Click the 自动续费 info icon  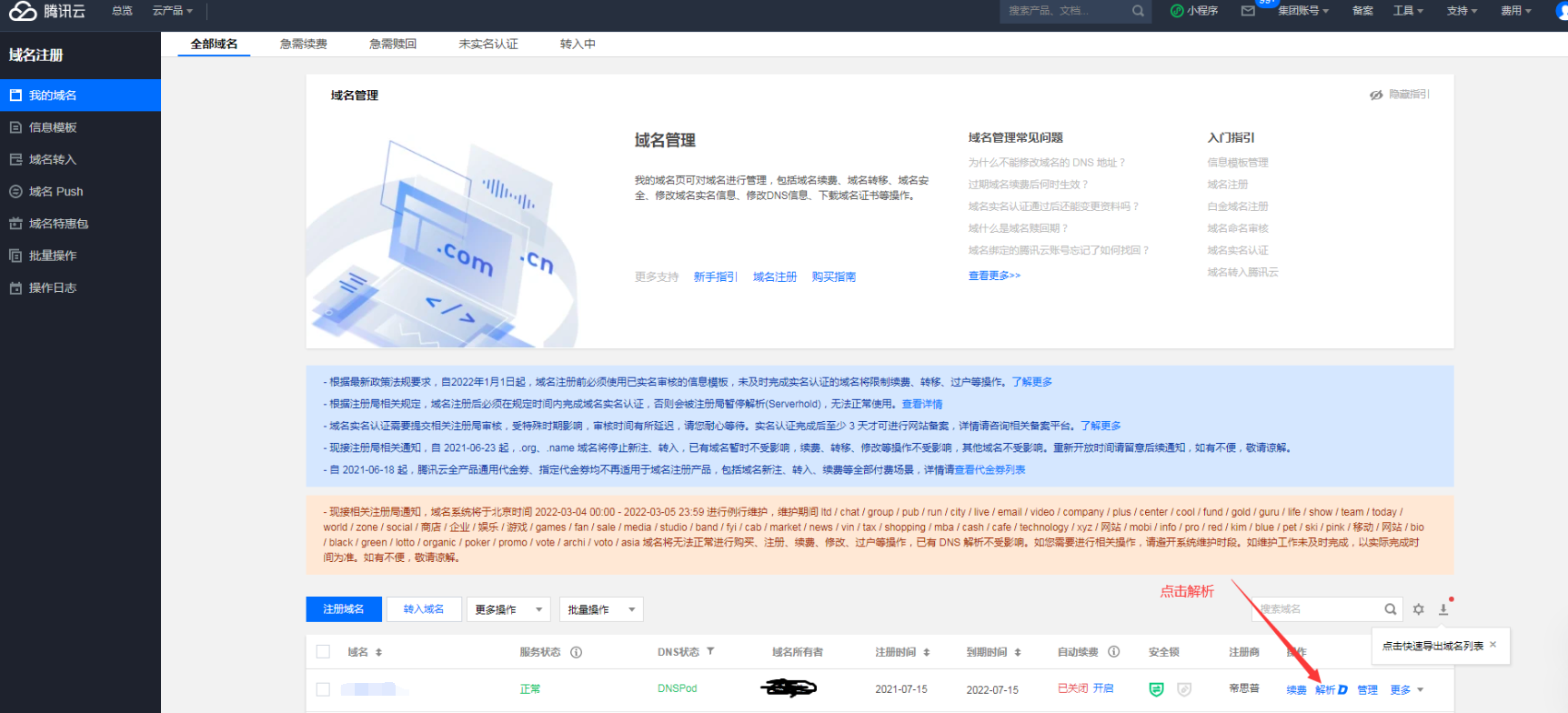1113,651
